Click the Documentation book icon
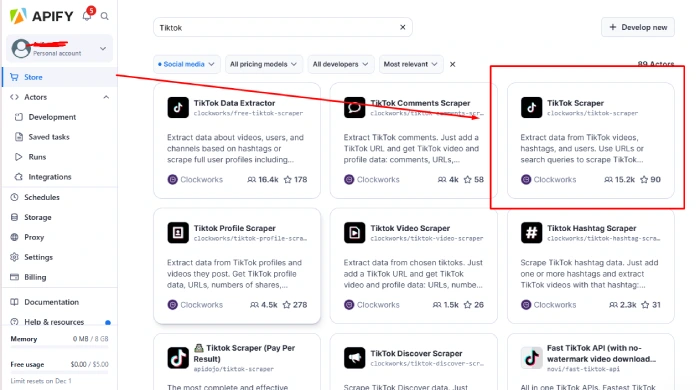Screen dimensions: 700x390 click(14, 302)
